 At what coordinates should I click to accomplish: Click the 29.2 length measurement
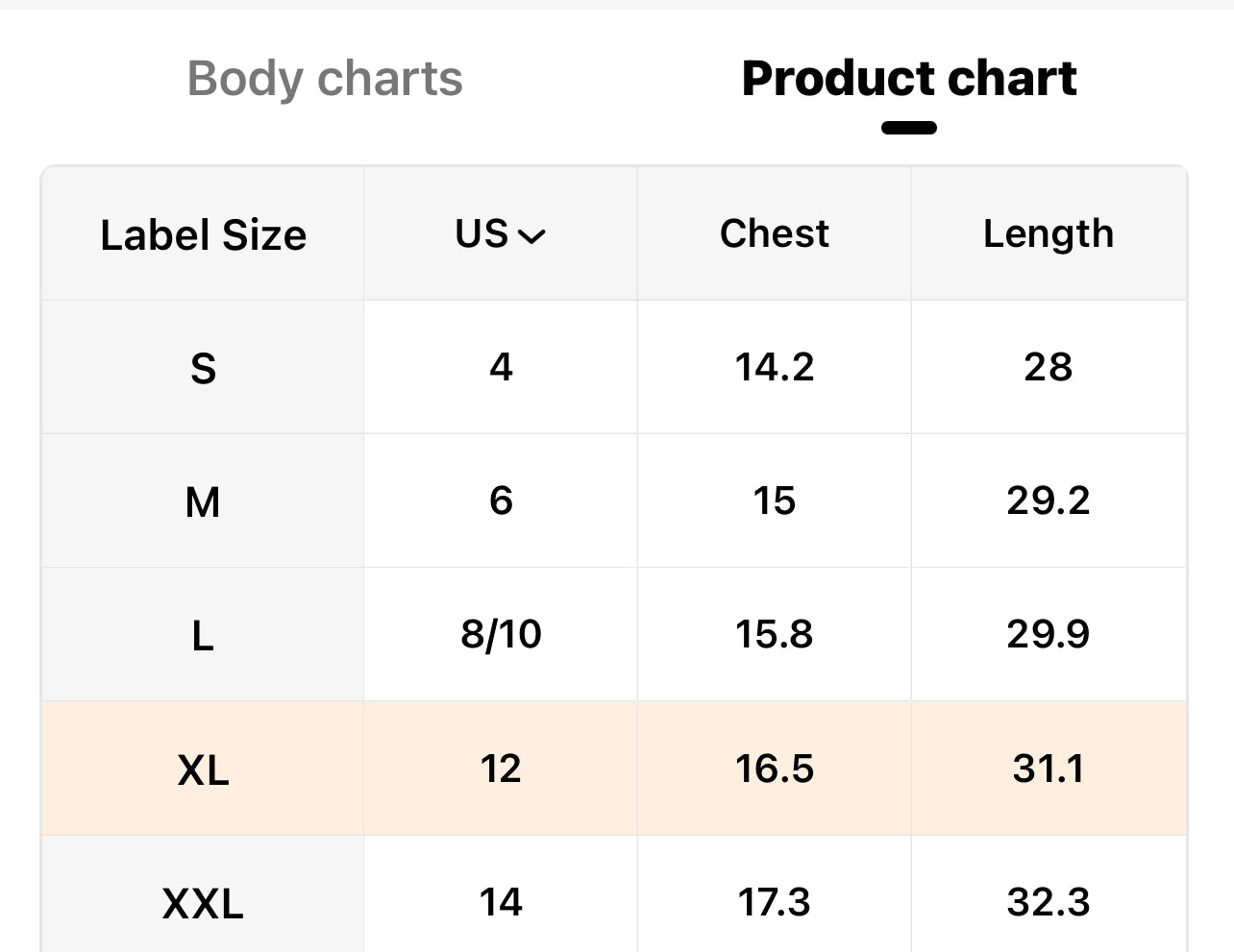[1048, 500]
